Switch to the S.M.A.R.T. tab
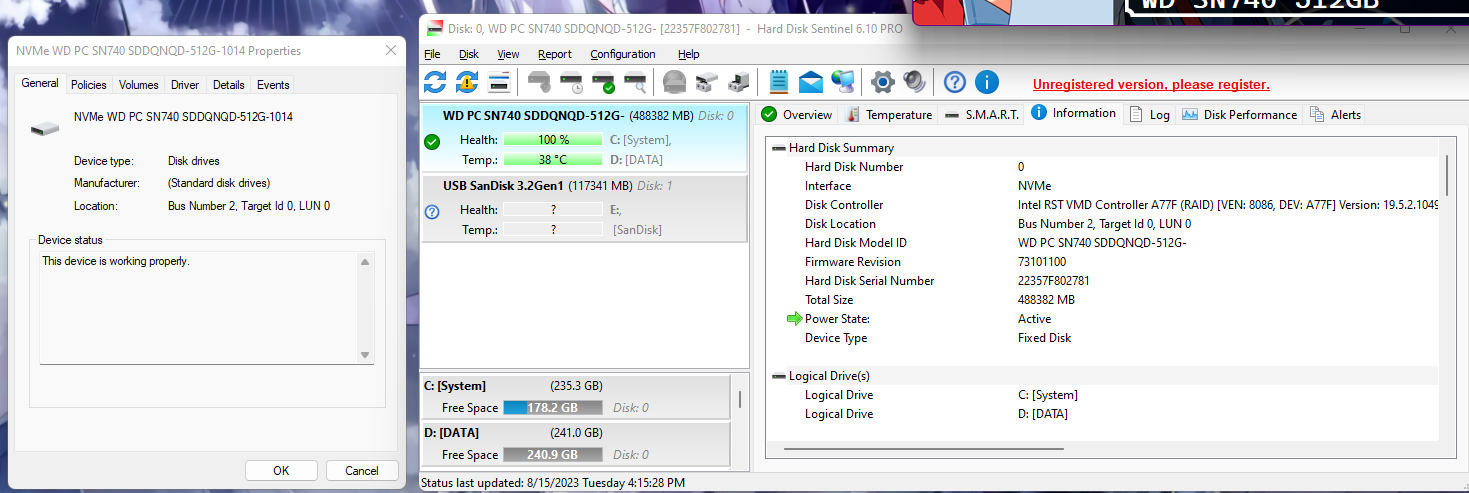The image size is (1469, 493). pos(981,114)
